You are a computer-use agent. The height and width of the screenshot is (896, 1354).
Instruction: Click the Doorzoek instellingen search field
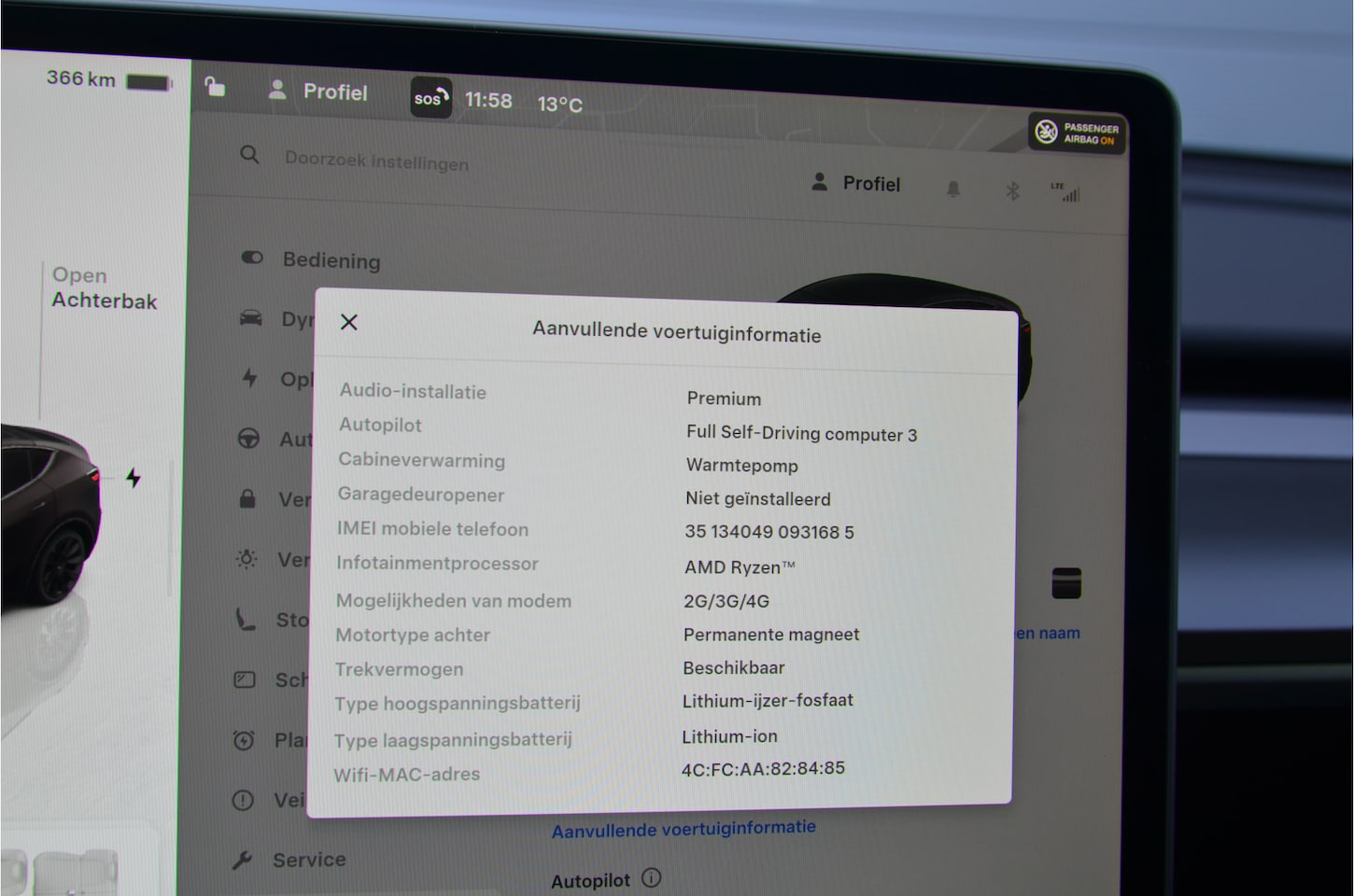pyautogui.click(x=376, y=161)
